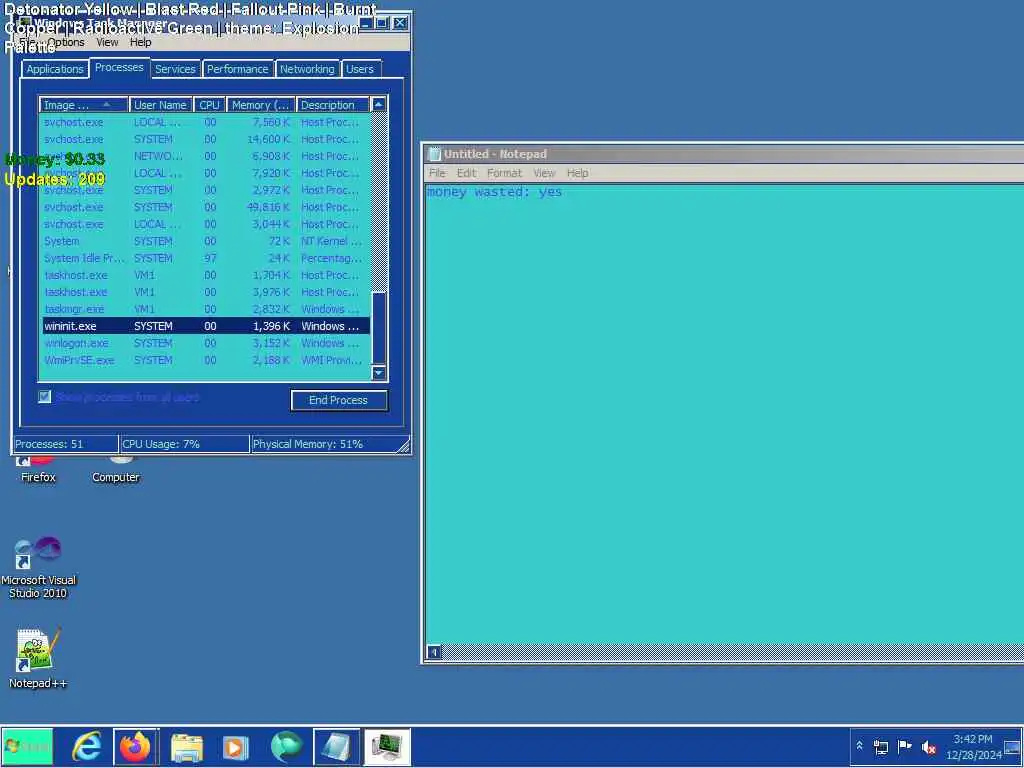Maximize the Task Manager window
The width and height of the screenshot is (1024, 768).
pyautogui.click(x=382, y=23)
